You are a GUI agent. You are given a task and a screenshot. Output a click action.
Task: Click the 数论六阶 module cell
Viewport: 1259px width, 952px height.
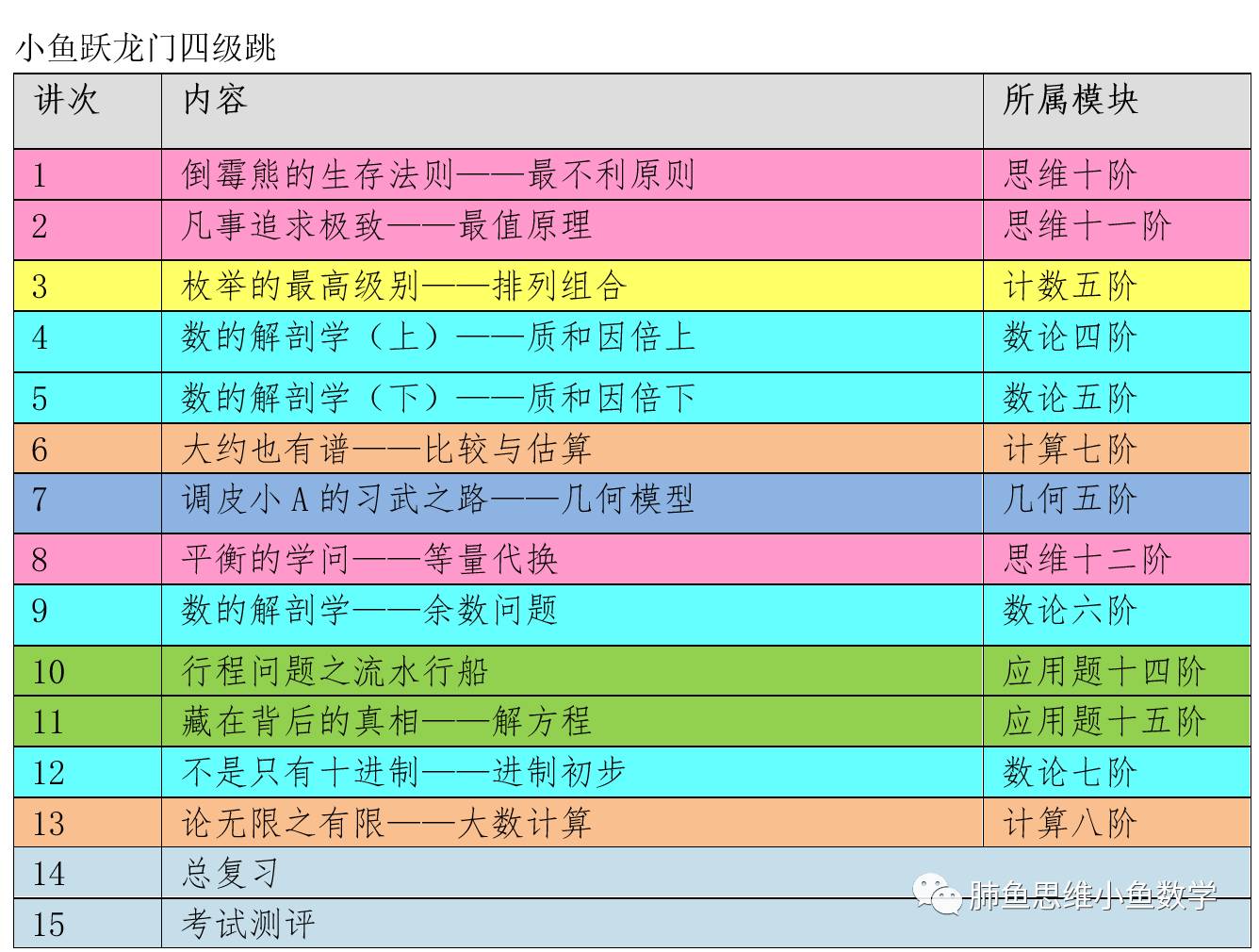coord(1117,615)
